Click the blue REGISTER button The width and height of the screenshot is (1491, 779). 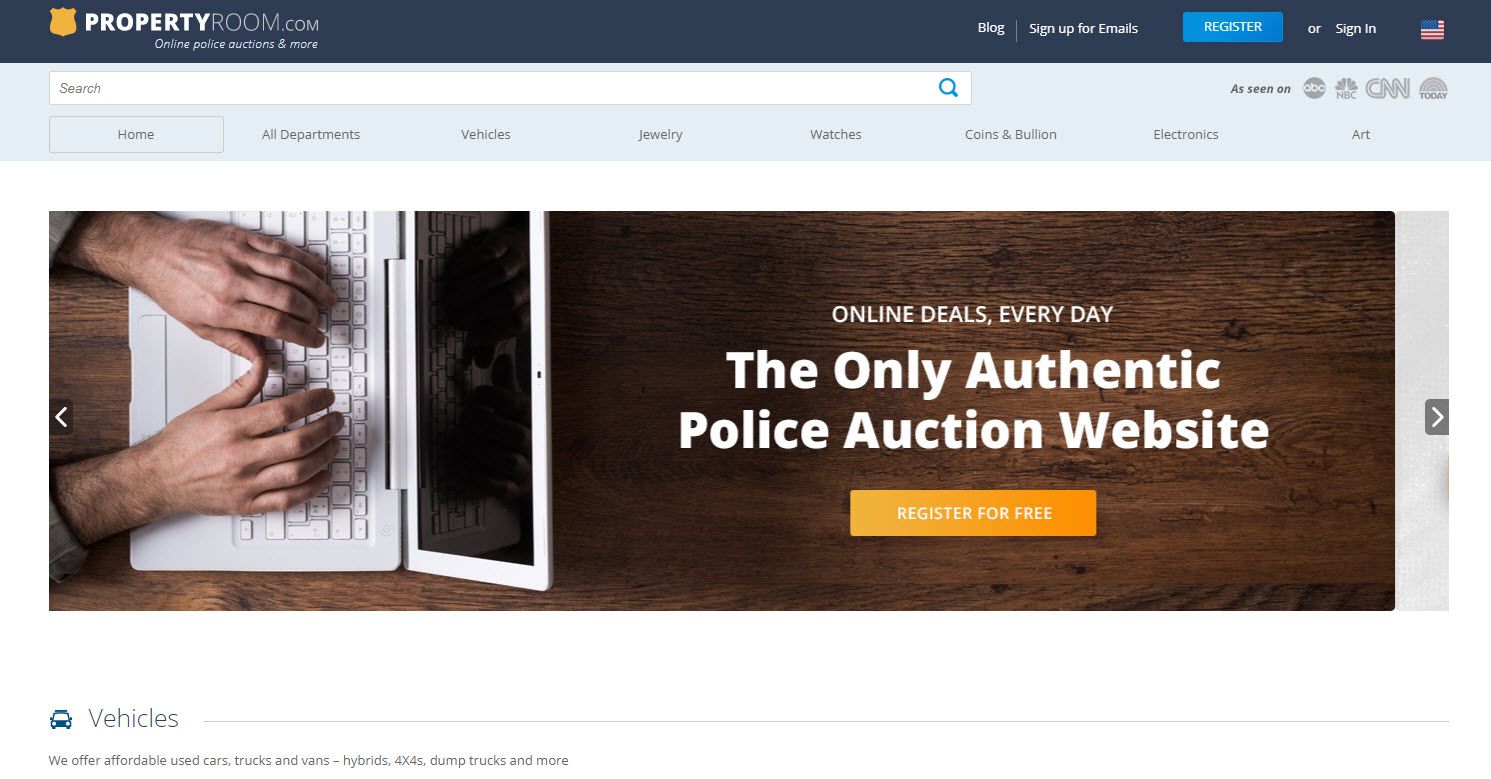pyautogui.click(x=1232, y=27)
